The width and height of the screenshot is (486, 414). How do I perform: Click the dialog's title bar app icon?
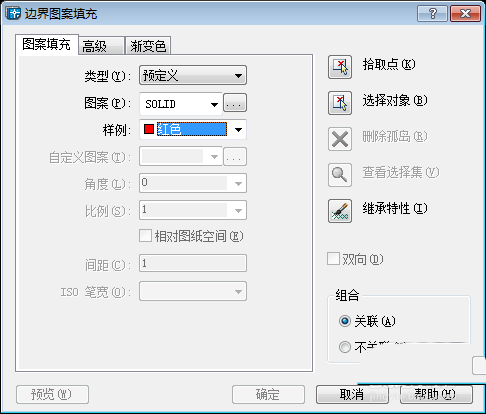tap(13, 13)
